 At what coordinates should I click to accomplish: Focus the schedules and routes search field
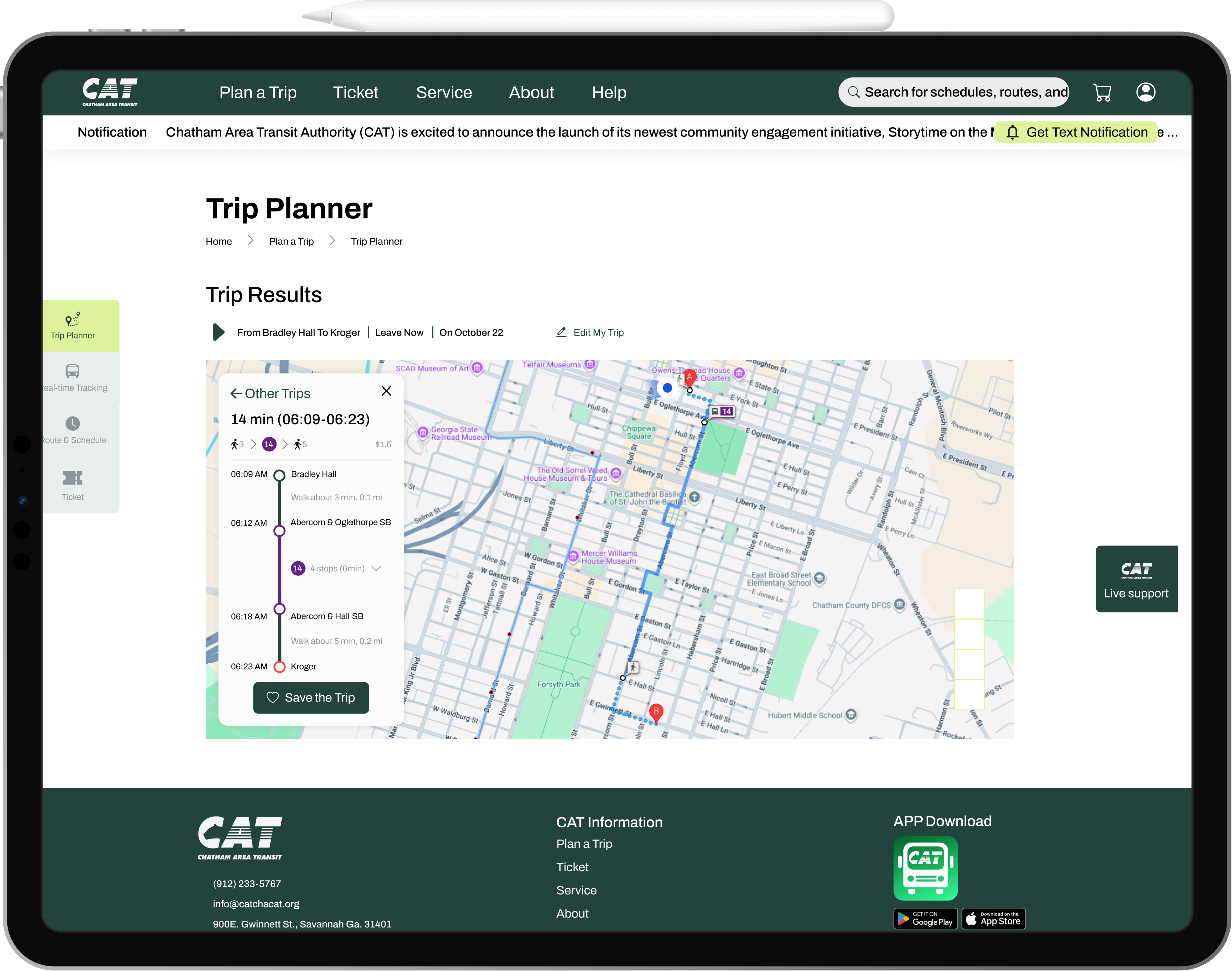[953, 92]
